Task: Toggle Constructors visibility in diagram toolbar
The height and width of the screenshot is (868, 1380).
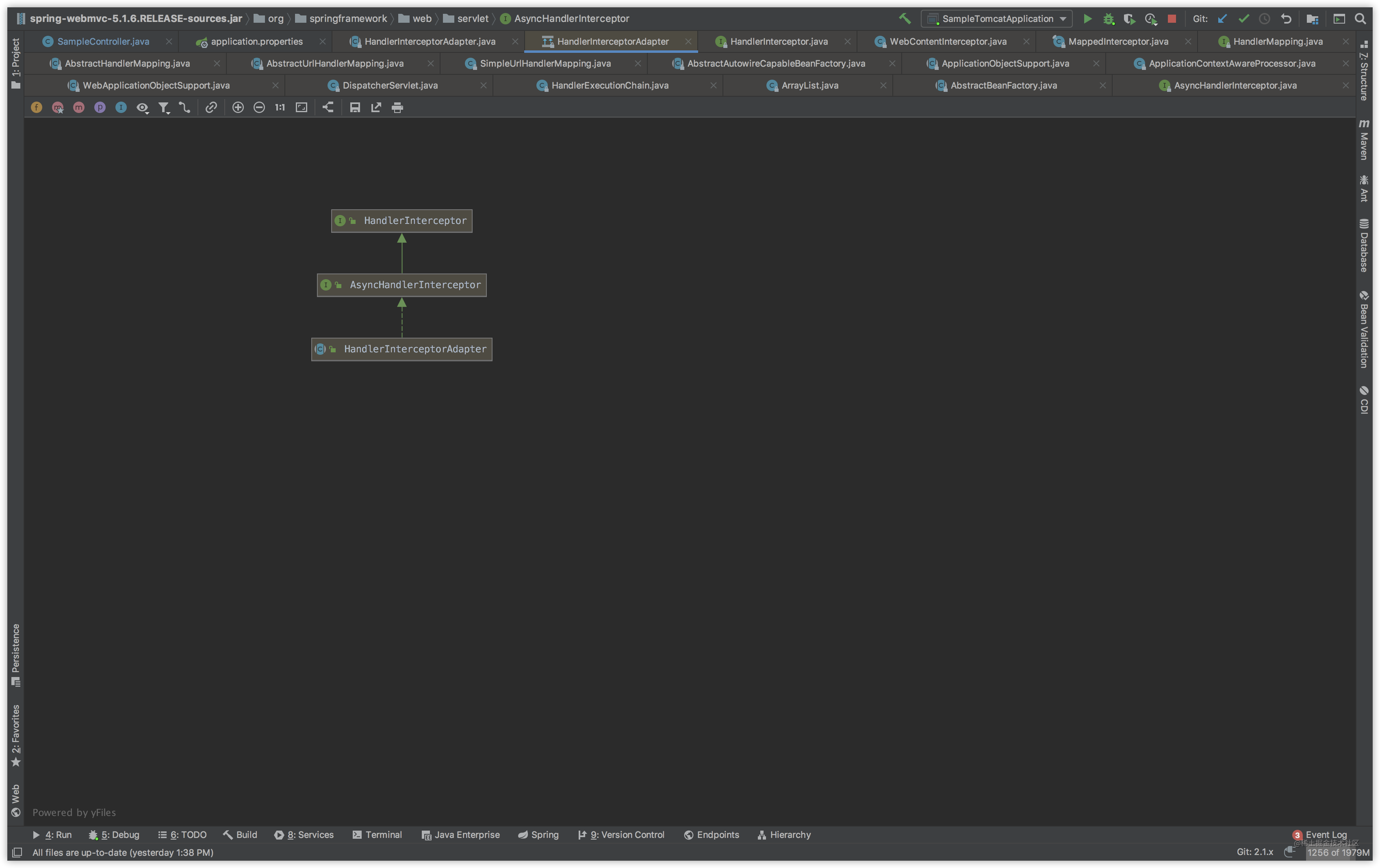Action: [57, 108]
